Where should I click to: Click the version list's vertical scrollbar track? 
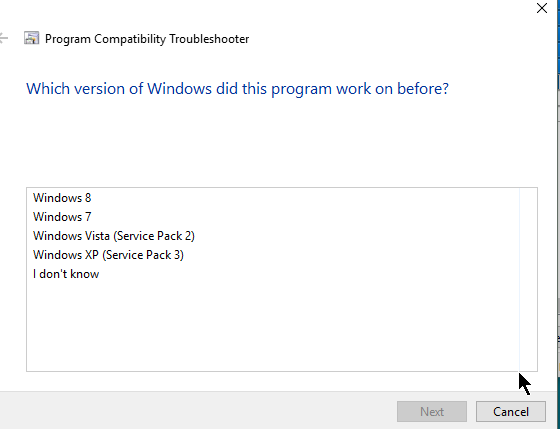[528, 279]
